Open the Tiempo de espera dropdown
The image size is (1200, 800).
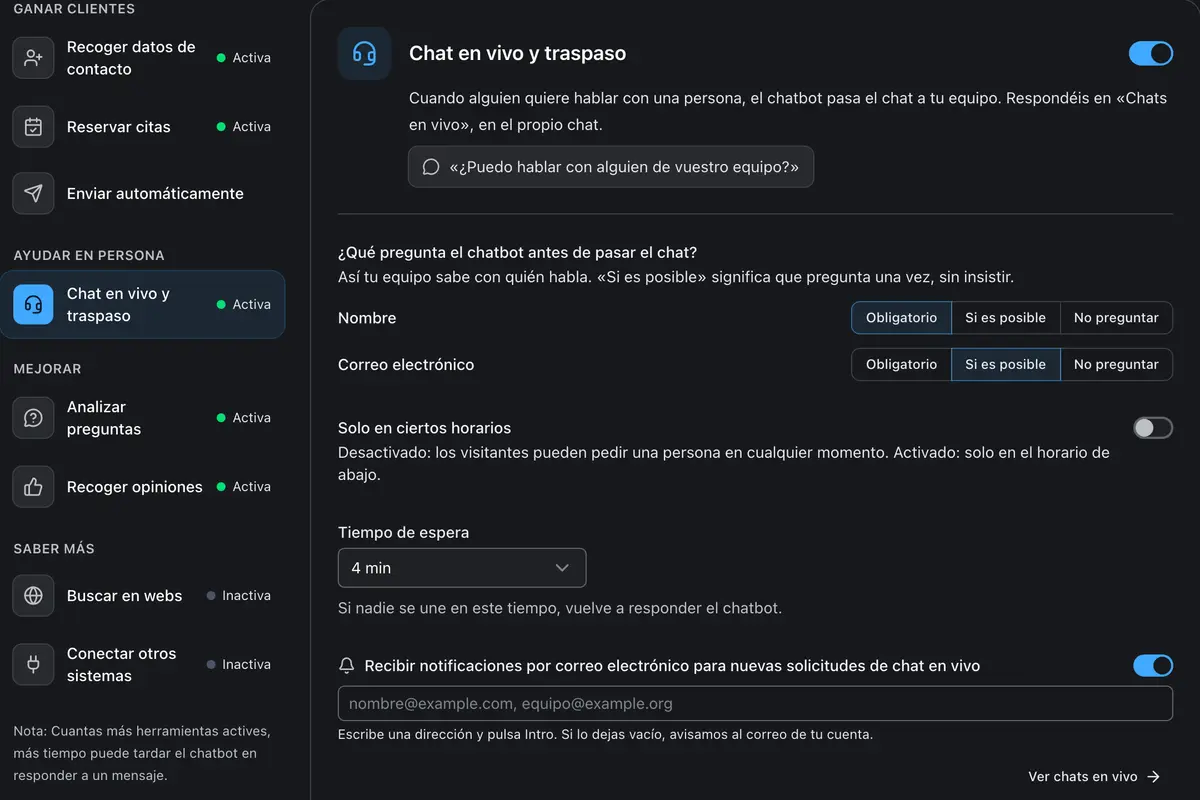click(x=462, y=568)
